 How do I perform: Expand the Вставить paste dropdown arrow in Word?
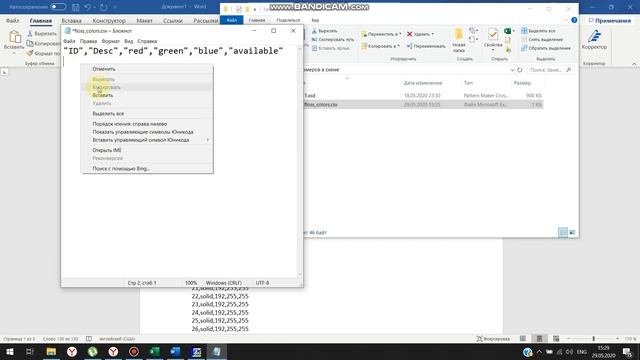pos(14,53)
